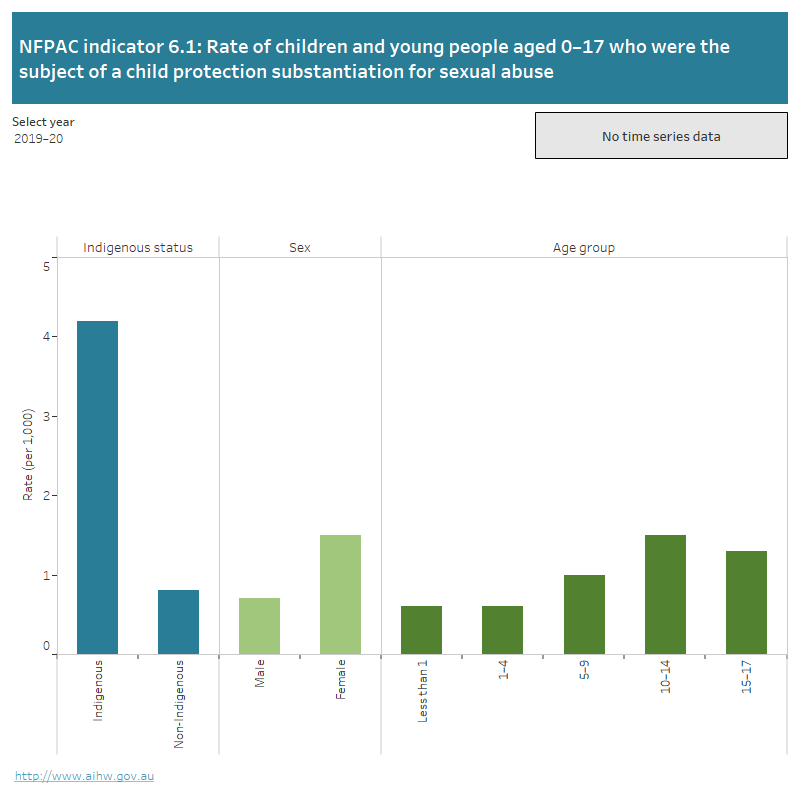Click the Age group panel header
The height and width of the screenshot is (800, 800).
586,247
